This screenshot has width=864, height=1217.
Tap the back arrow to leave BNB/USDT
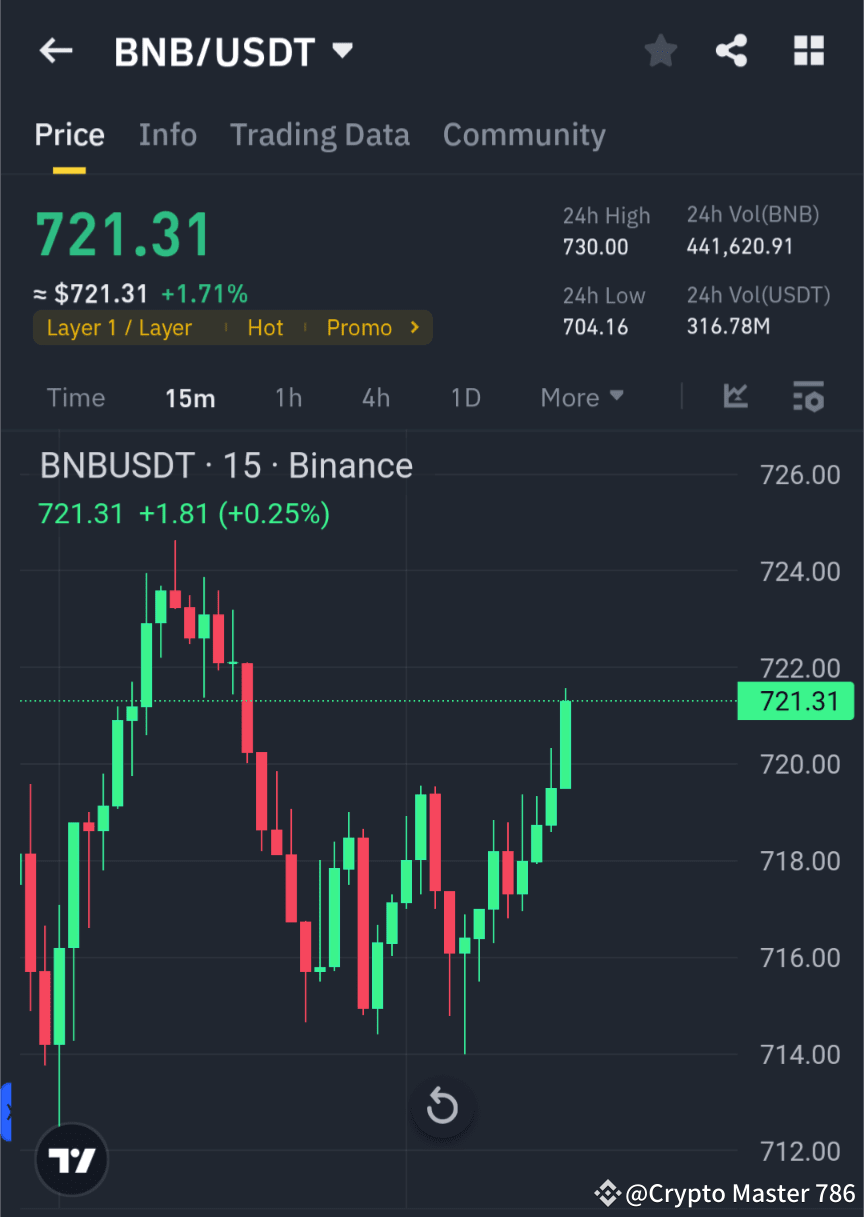pyautogui.click(x=55, y=51)
